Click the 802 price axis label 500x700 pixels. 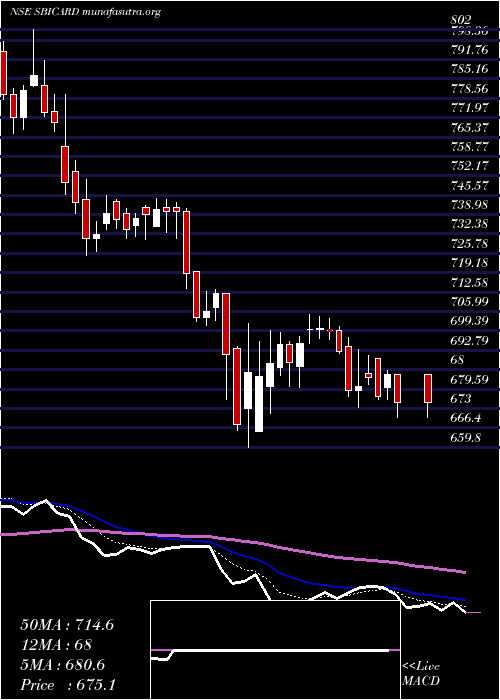pos(461,20)
